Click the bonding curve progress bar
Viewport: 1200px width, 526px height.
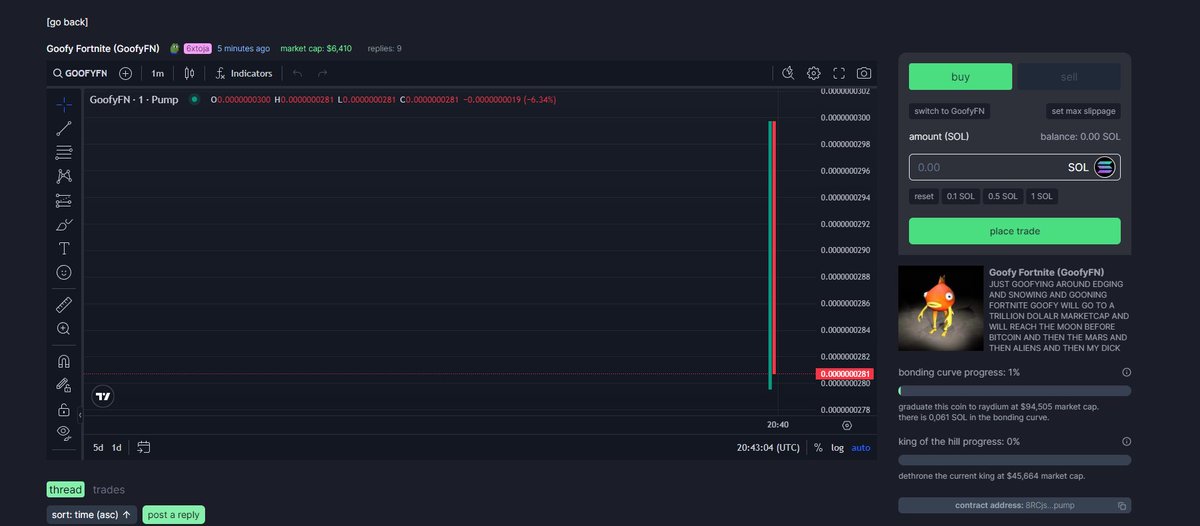(x=1014, y=391)
